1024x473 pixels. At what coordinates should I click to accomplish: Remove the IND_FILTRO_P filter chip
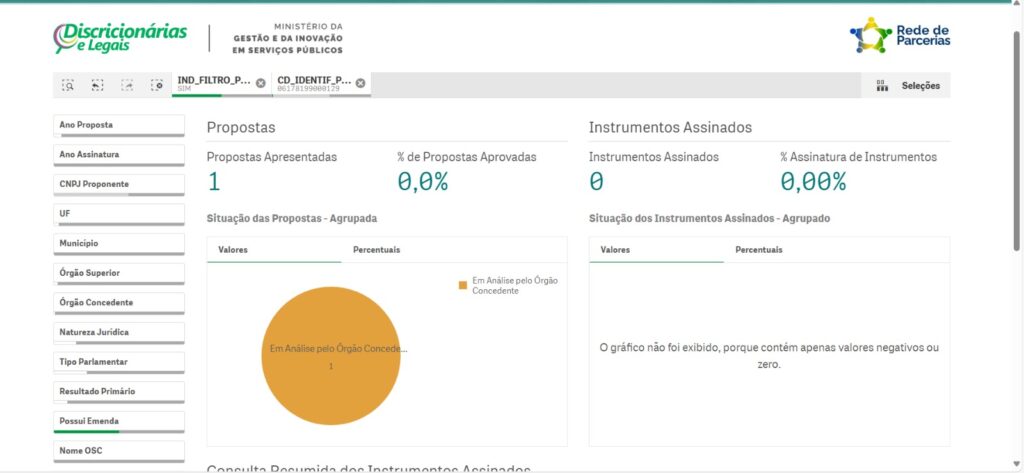(261, 83)
